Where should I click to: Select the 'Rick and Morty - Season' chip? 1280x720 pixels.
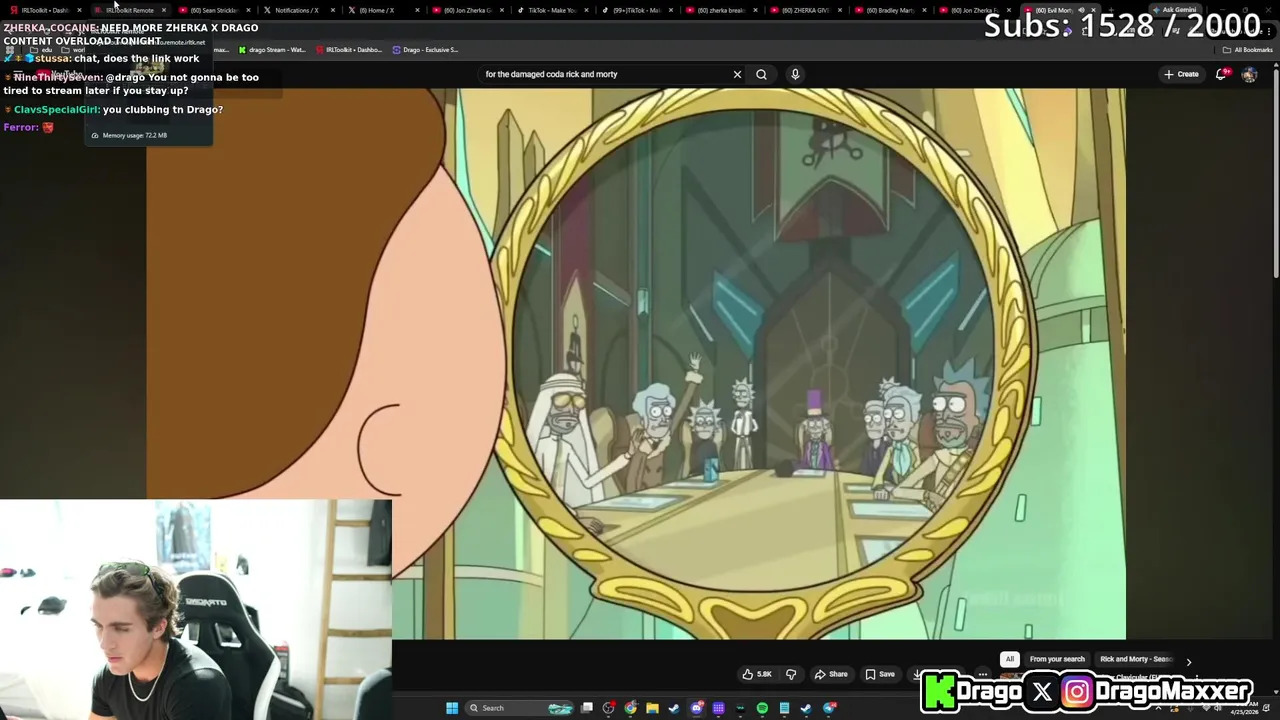pos(1136,659)
